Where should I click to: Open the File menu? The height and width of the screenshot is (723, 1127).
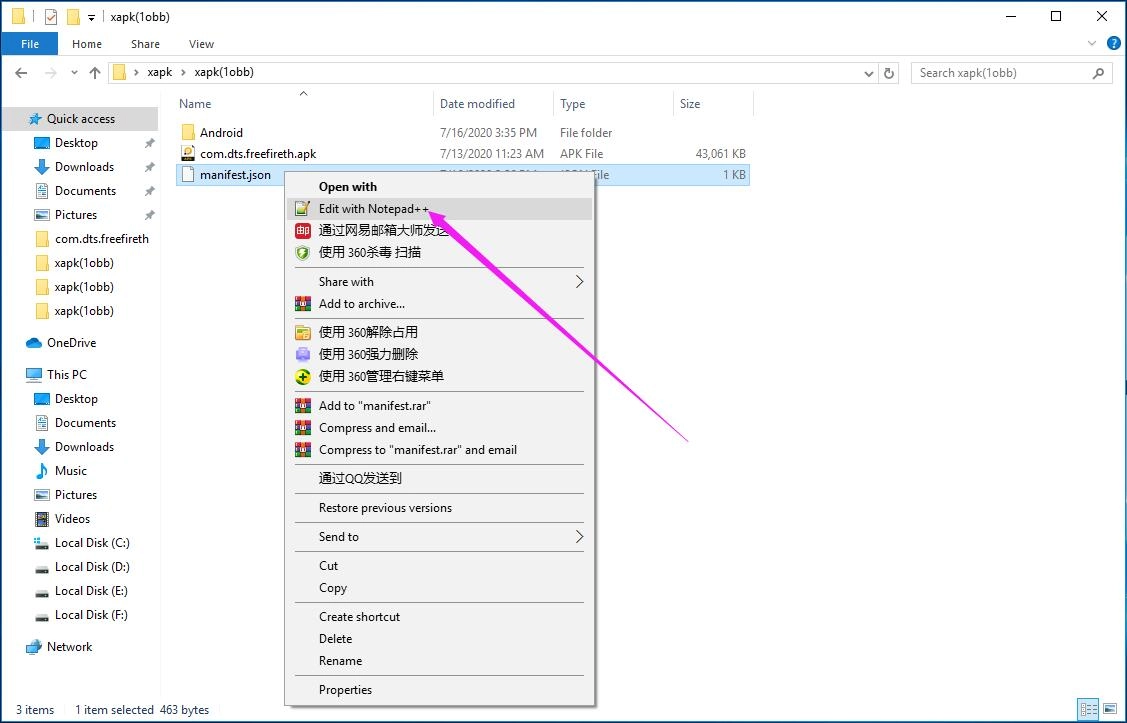(29, 44)
